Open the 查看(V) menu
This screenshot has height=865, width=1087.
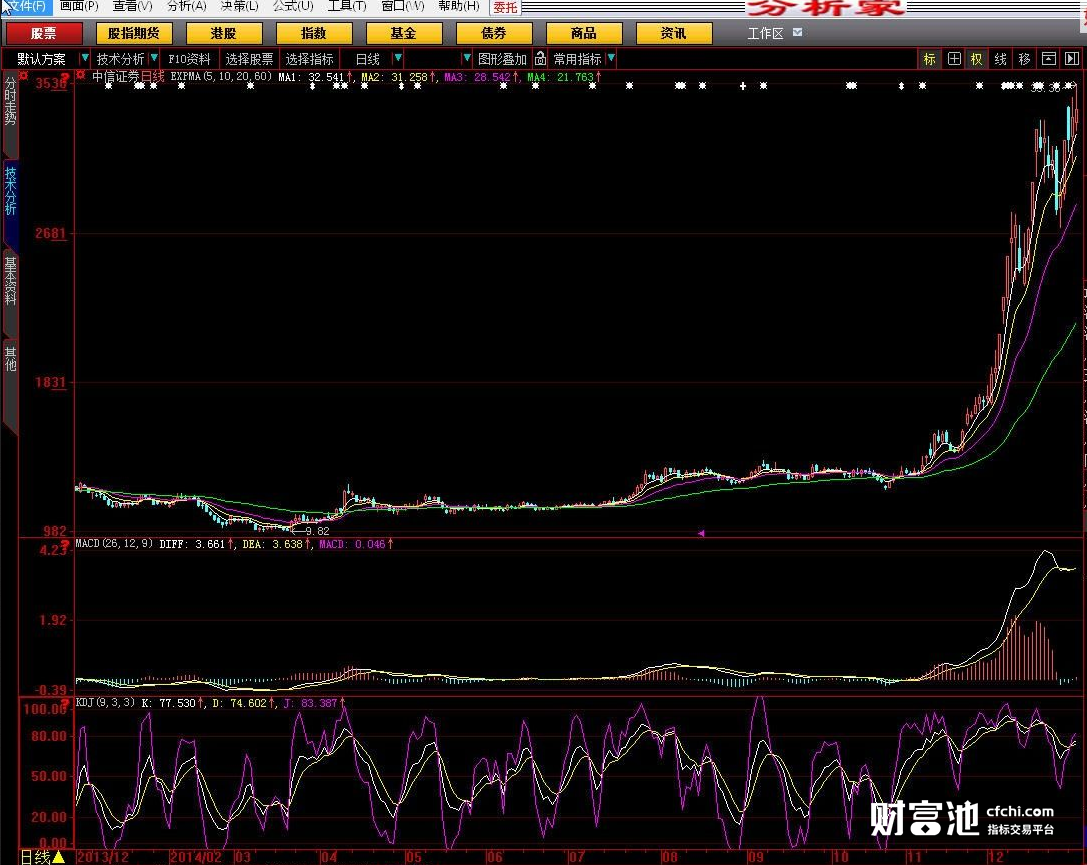click(132, 6)
